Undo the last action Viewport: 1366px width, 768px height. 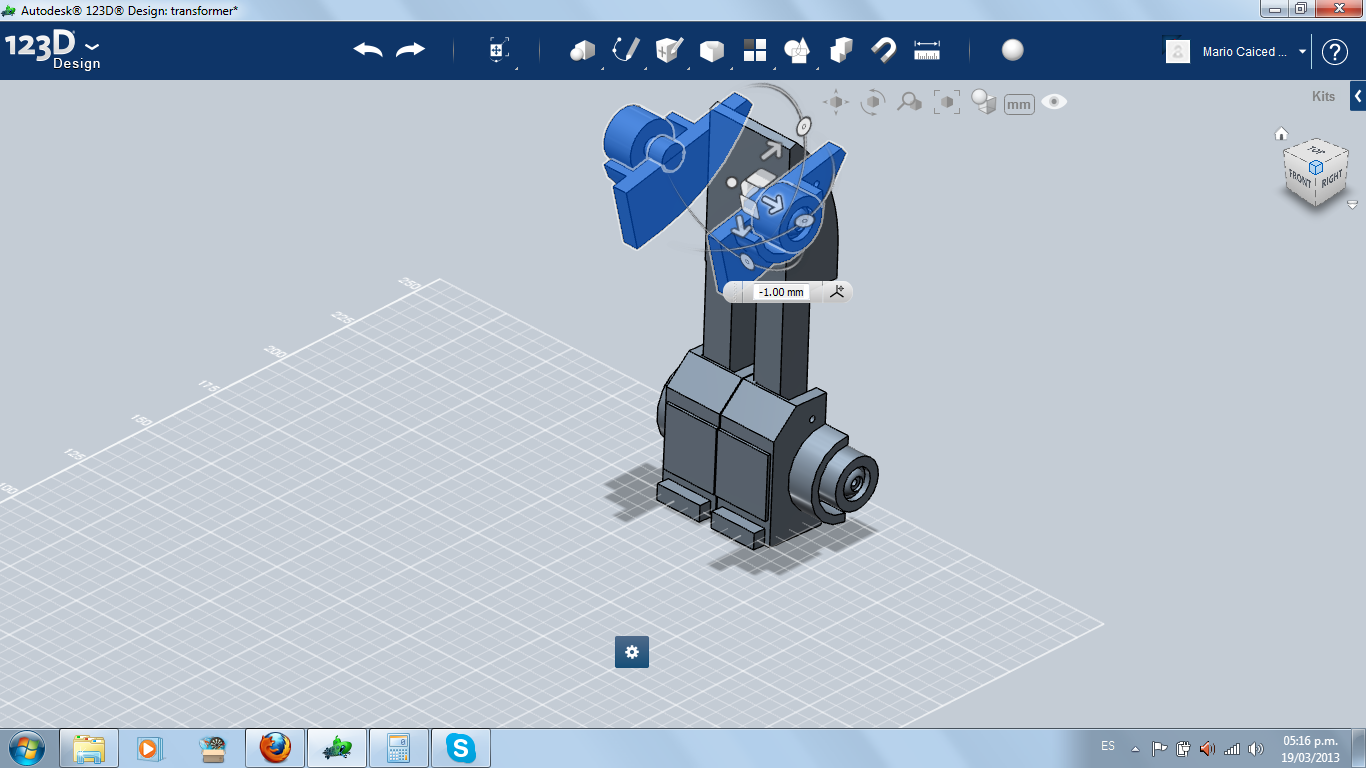coord(368,50)
